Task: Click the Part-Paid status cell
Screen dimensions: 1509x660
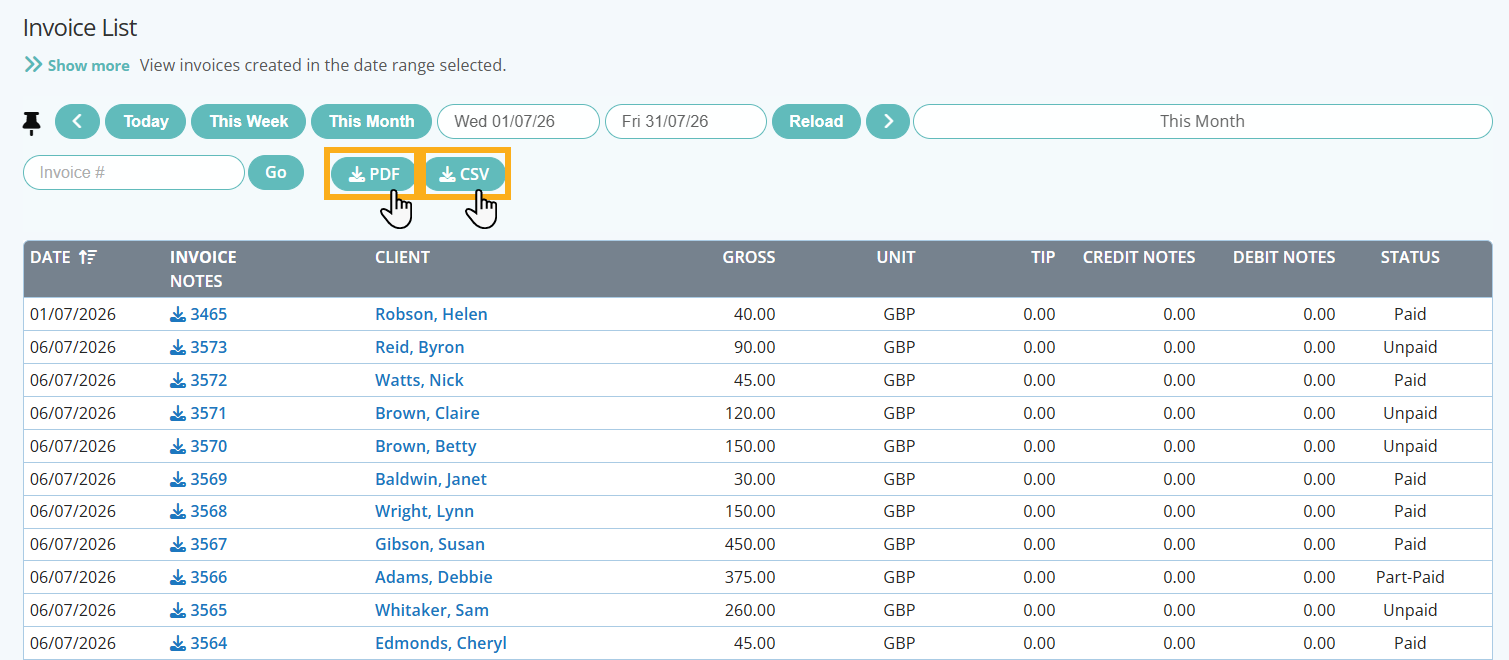Action: (1410, 577)
